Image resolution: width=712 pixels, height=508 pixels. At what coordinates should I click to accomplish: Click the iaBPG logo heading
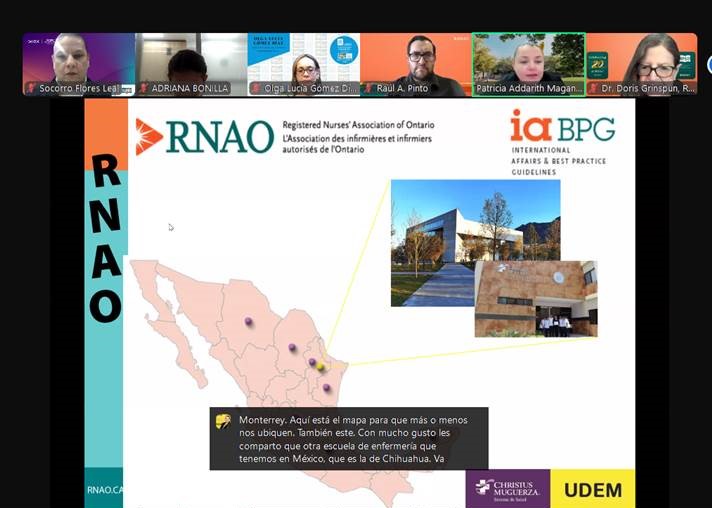[x=563, y=126]
